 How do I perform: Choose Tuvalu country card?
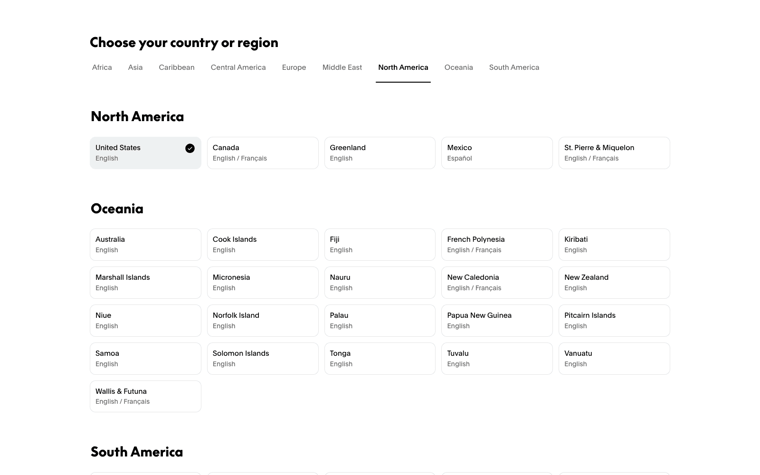(x=497, y=359)
